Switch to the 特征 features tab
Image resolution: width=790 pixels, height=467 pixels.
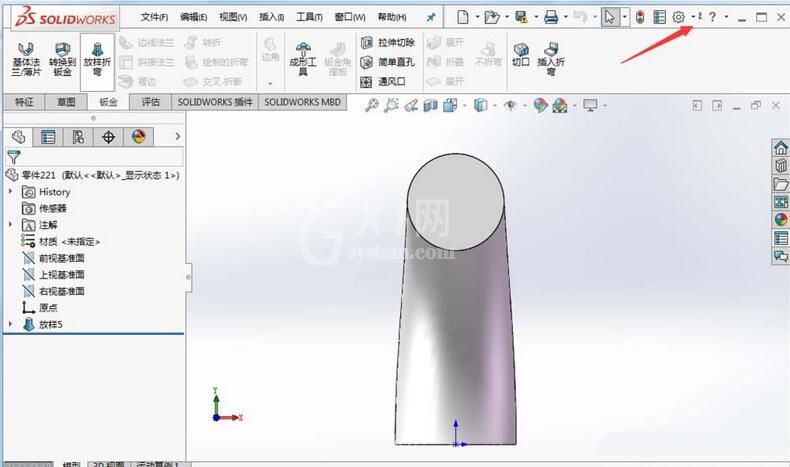coord(24,102)
